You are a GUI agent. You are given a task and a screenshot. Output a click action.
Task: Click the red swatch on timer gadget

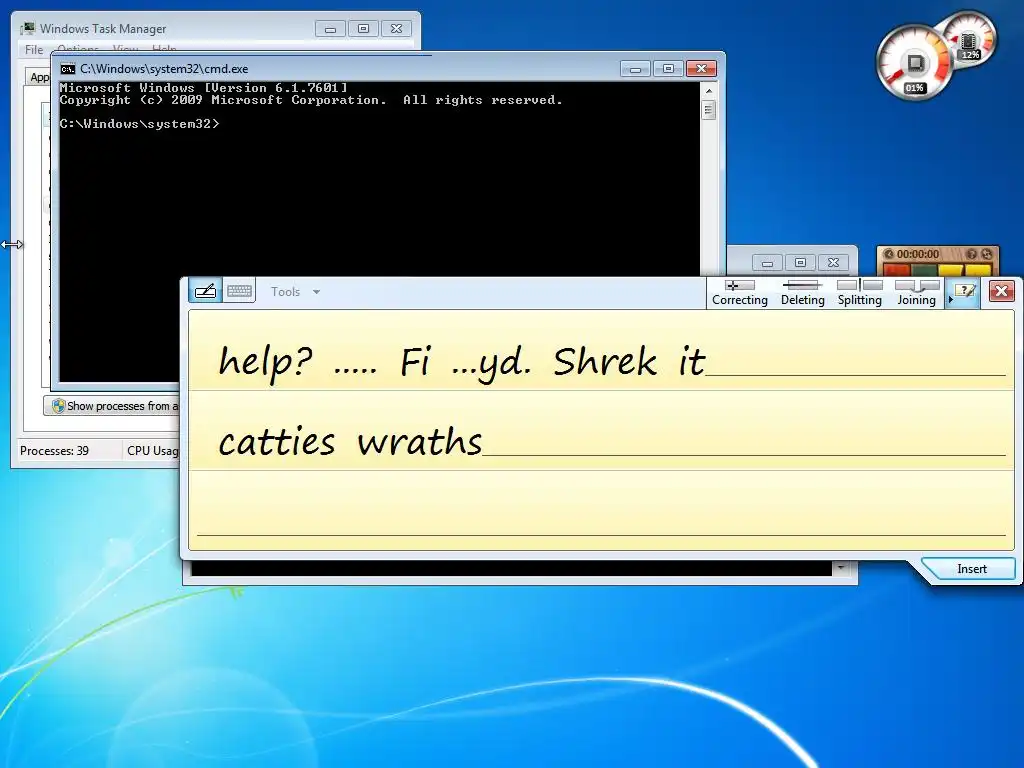coord(896,269)
